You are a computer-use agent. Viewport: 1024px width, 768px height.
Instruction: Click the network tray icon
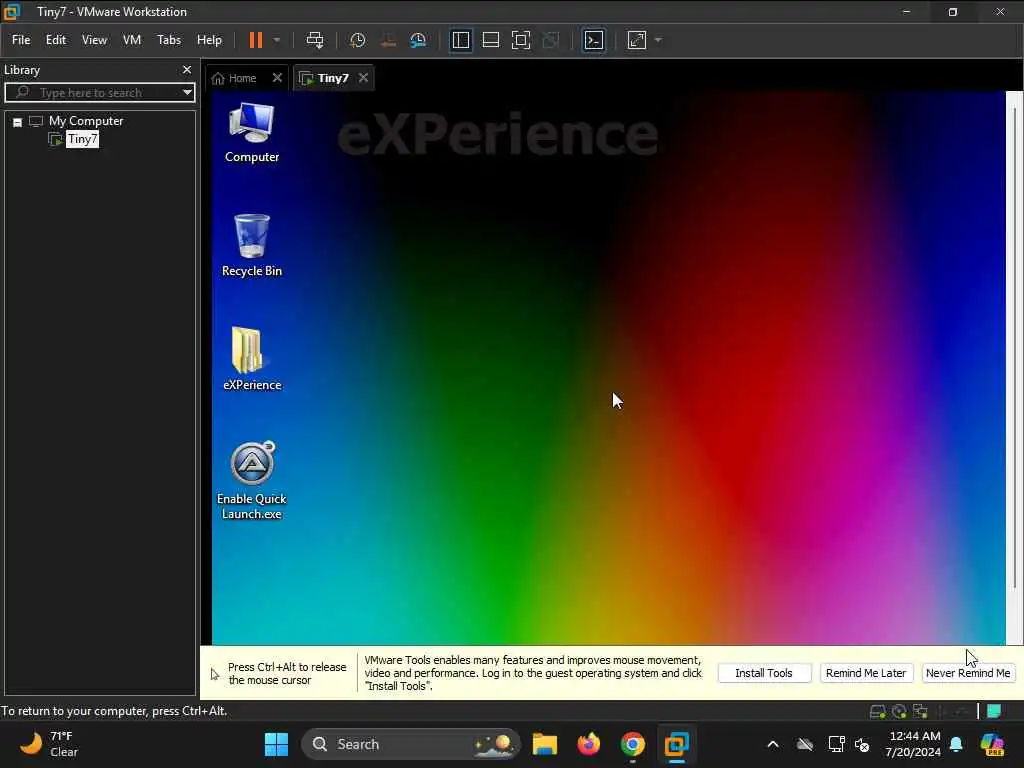point(836,744)
